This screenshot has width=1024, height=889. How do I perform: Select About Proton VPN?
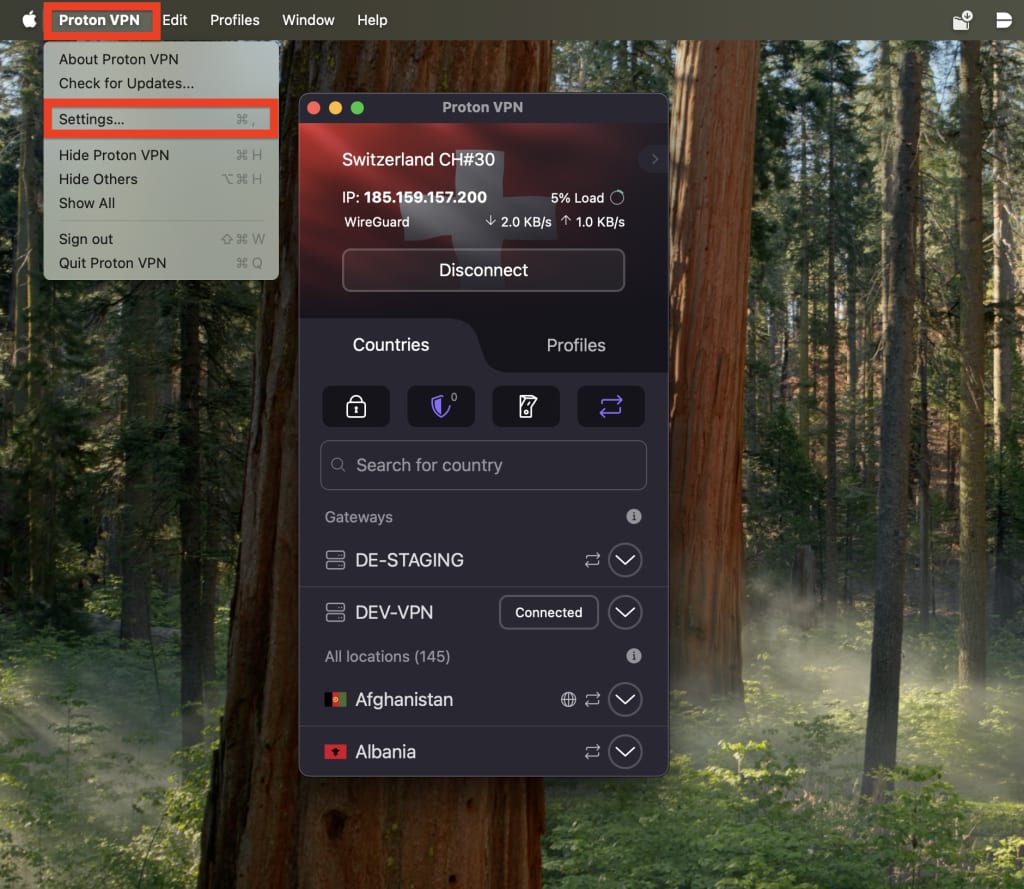(x=161, y=59)
